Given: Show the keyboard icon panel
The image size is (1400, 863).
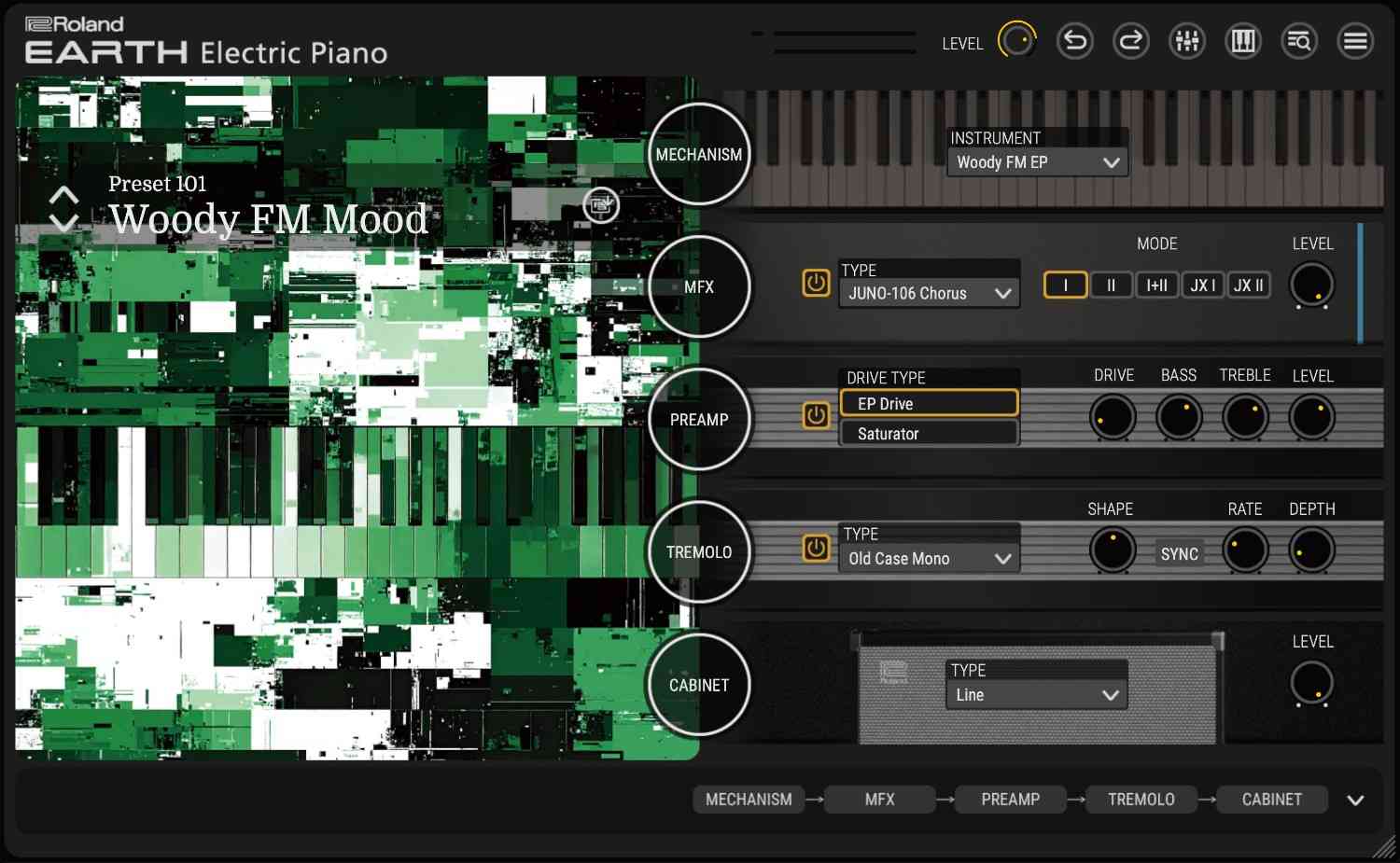Looking at the screenshot, I should [1242, 41].
